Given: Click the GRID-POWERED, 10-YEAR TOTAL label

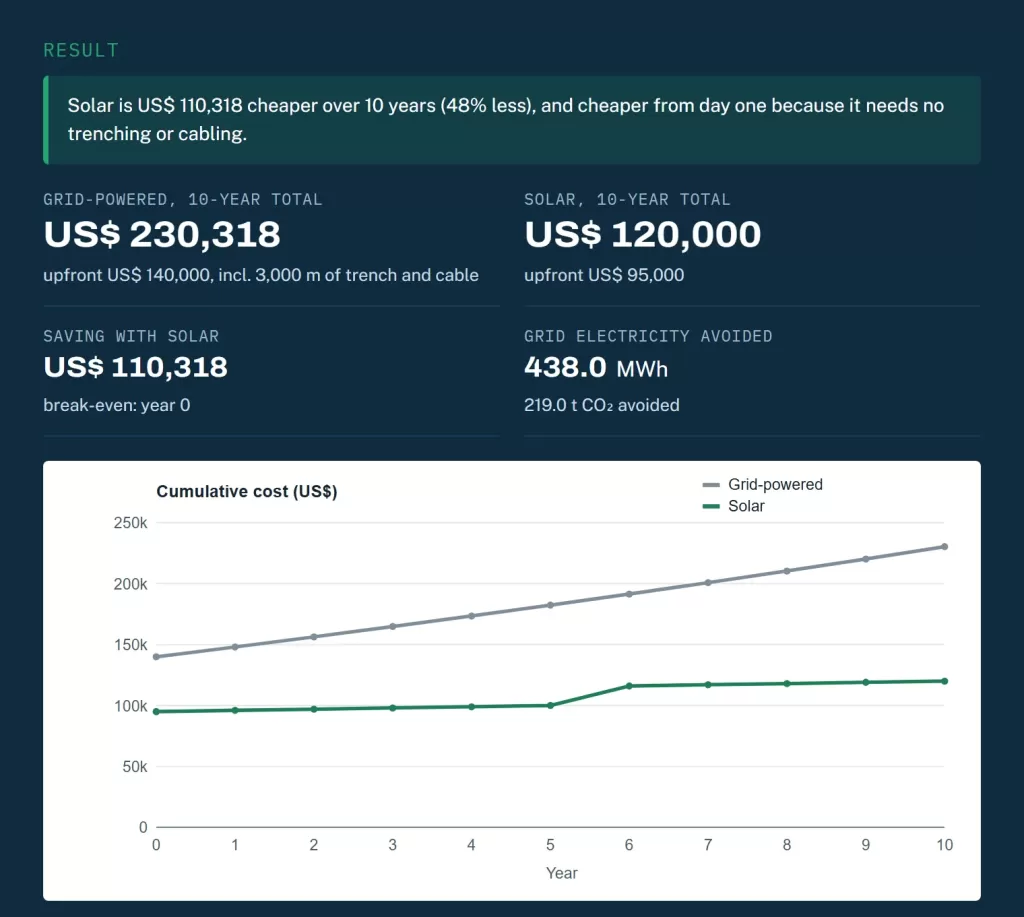Looking at the screenshot, I should coord(183,199).
